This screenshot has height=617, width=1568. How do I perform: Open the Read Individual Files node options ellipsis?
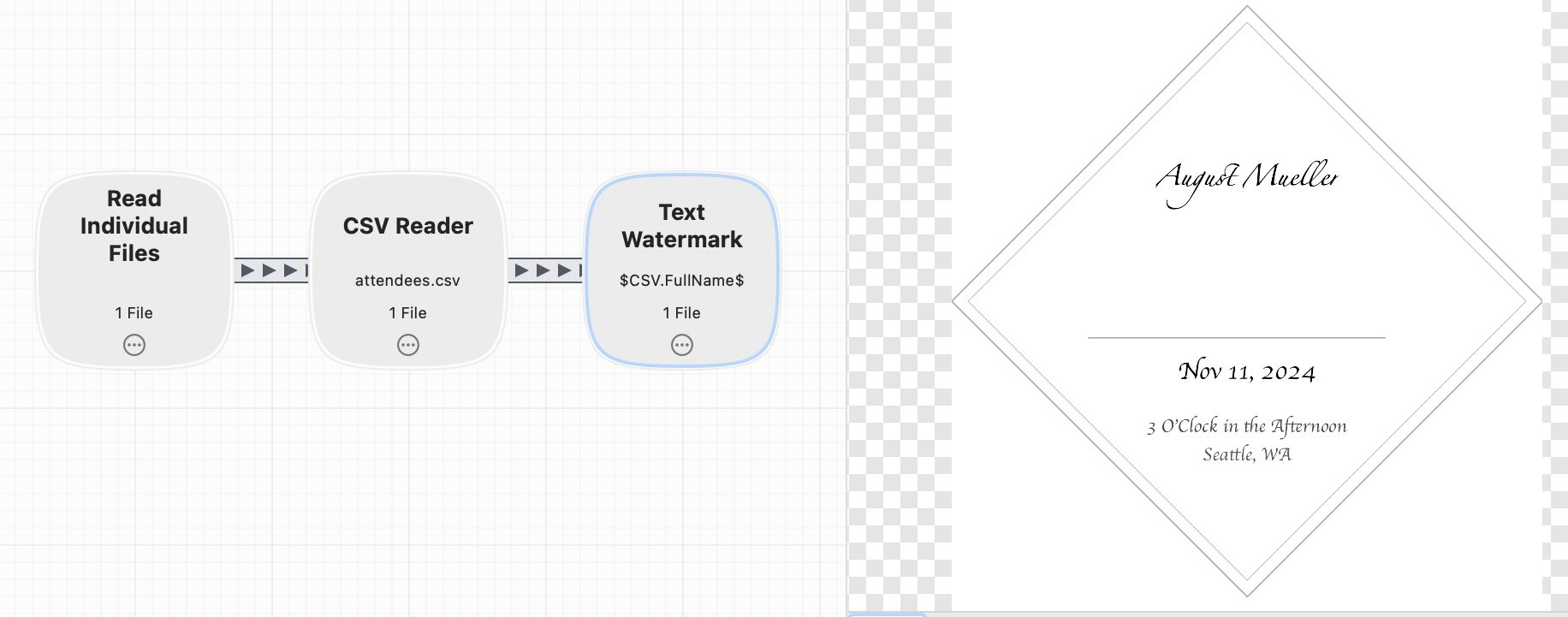(x=134, y=345)
